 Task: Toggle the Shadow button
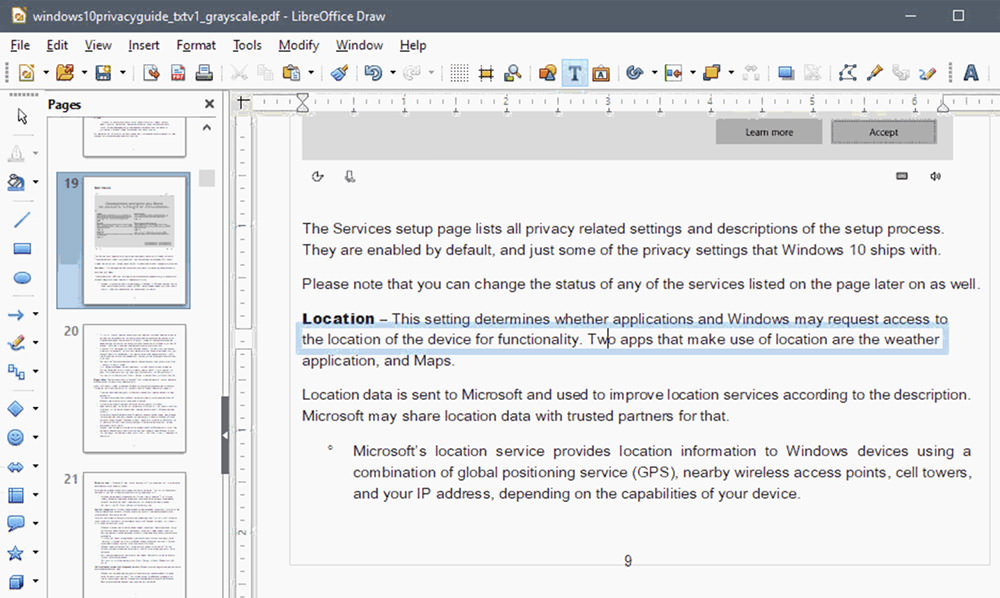pos(786,73)
